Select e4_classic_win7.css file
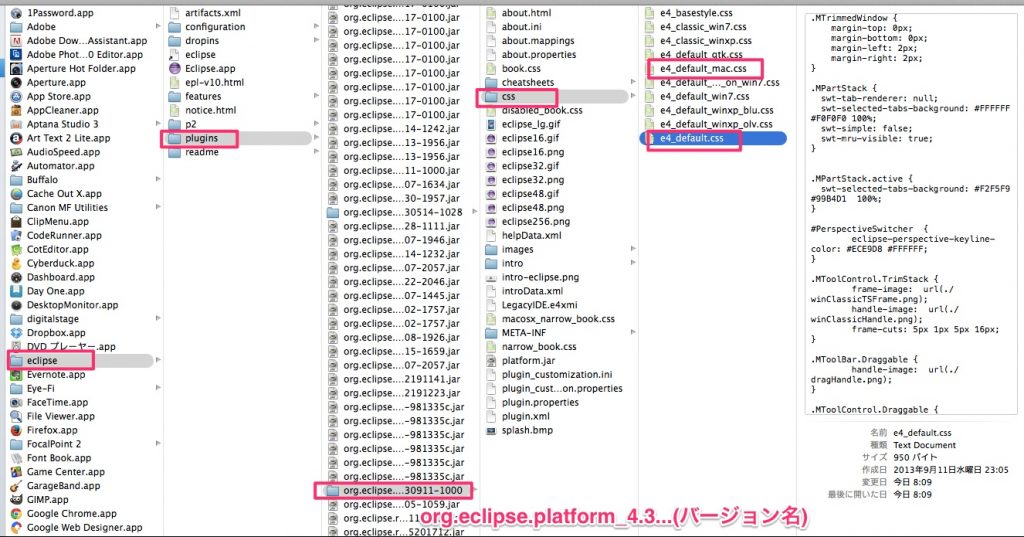Viewport: 1024px width, 537px height. click(703, 27)
